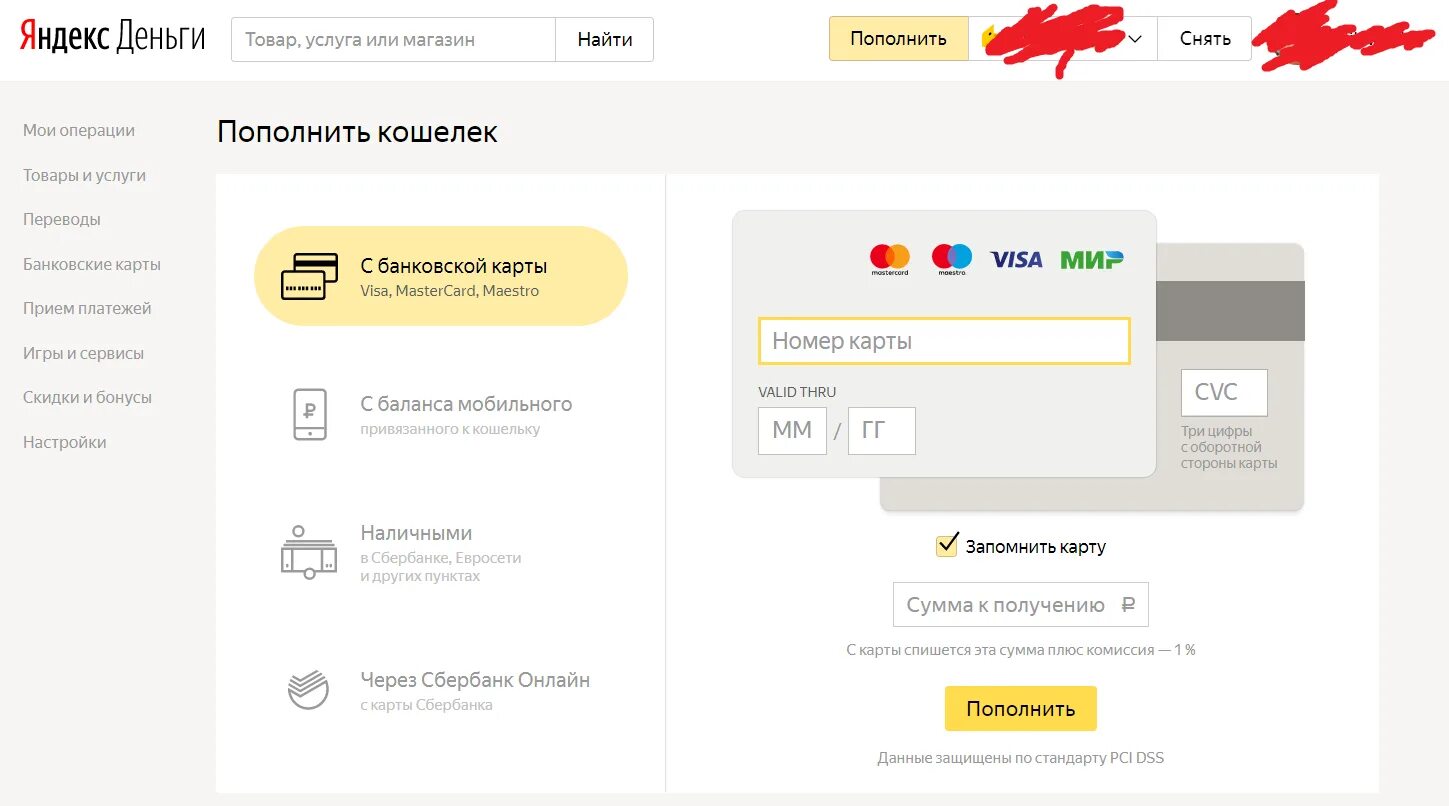This screenshot has width=1449, height=806.
Task: Select Через Сбербанк Онлайн top-up method
Action: tap(441, 689)
